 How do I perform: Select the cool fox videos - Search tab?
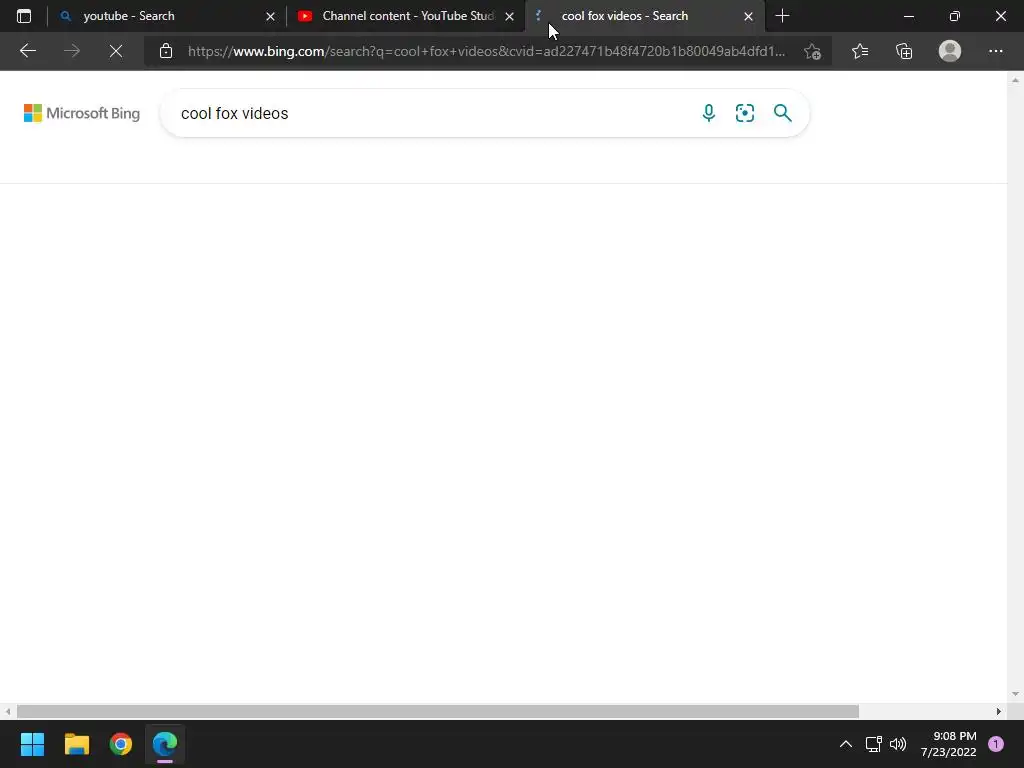(643, 16)
